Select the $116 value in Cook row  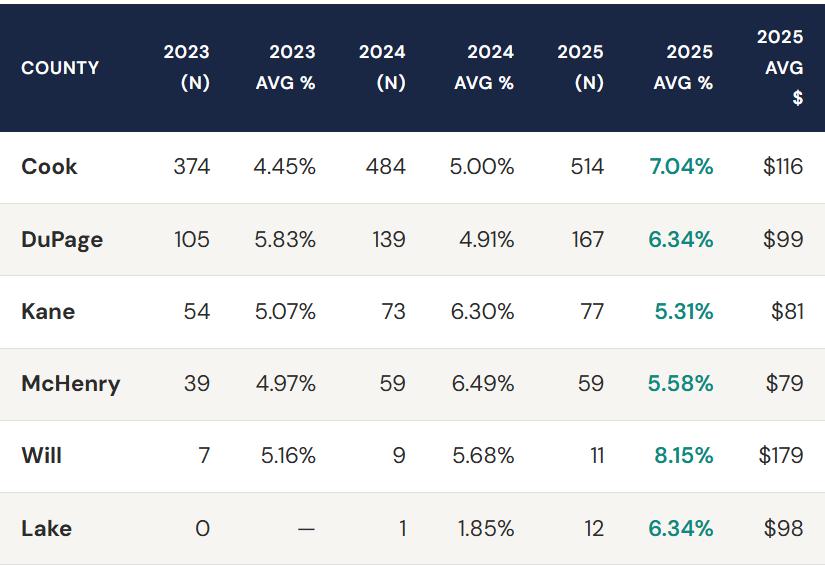coord(783,167)
